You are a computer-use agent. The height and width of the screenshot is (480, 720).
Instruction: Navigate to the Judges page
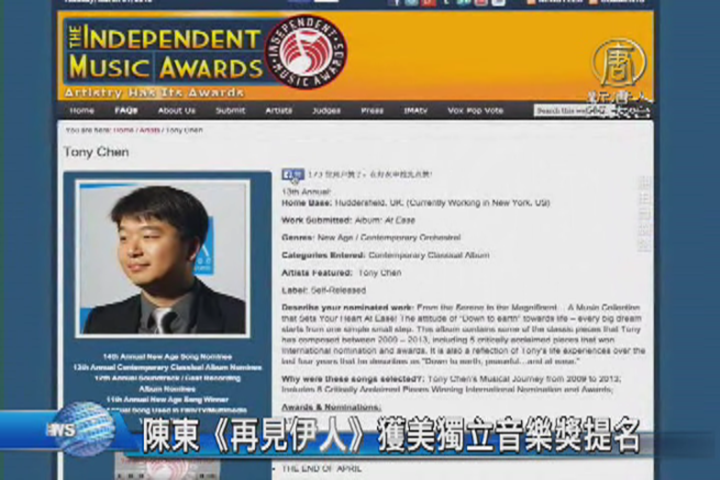[x=326, y=110]
